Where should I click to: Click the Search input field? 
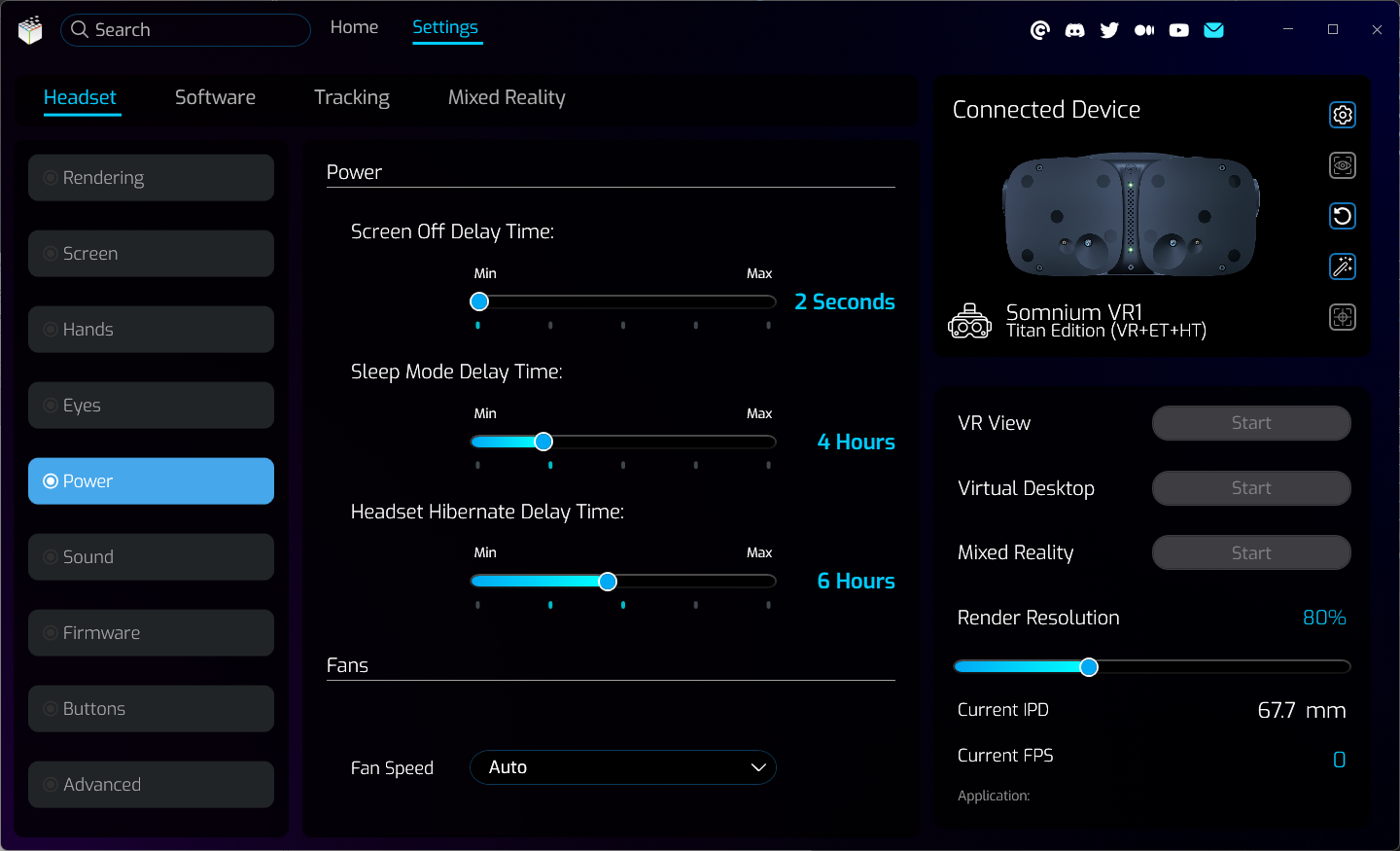point(194,30)
